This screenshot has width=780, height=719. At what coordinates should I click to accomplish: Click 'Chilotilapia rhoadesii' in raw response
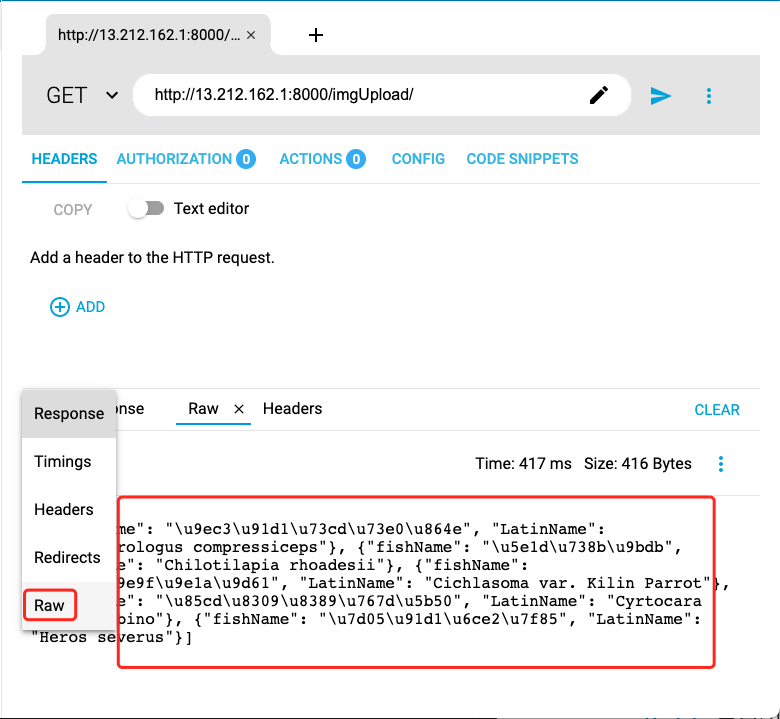(272, 565)
